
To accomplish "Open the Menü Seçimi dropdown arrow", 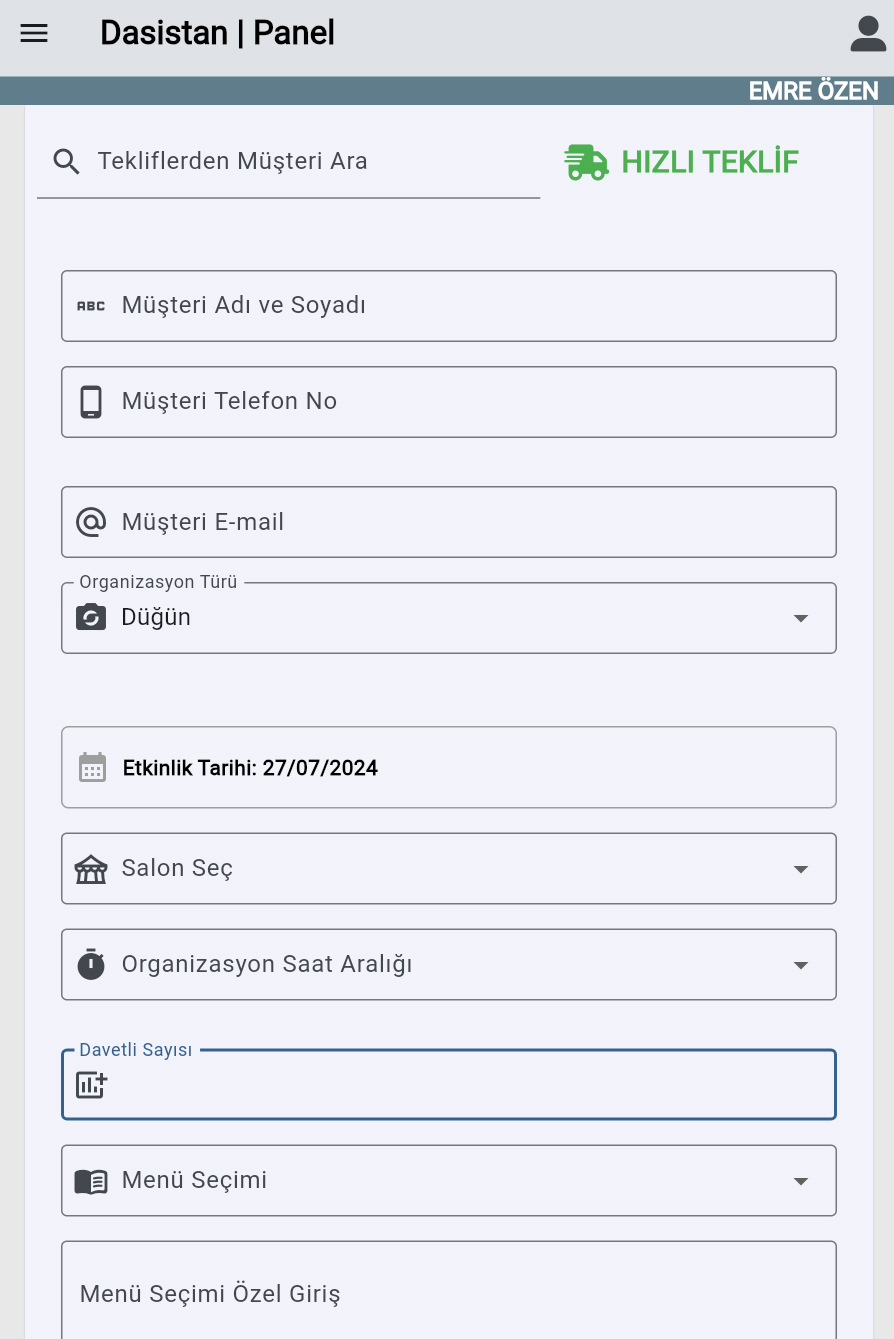I will (800, 1181).
